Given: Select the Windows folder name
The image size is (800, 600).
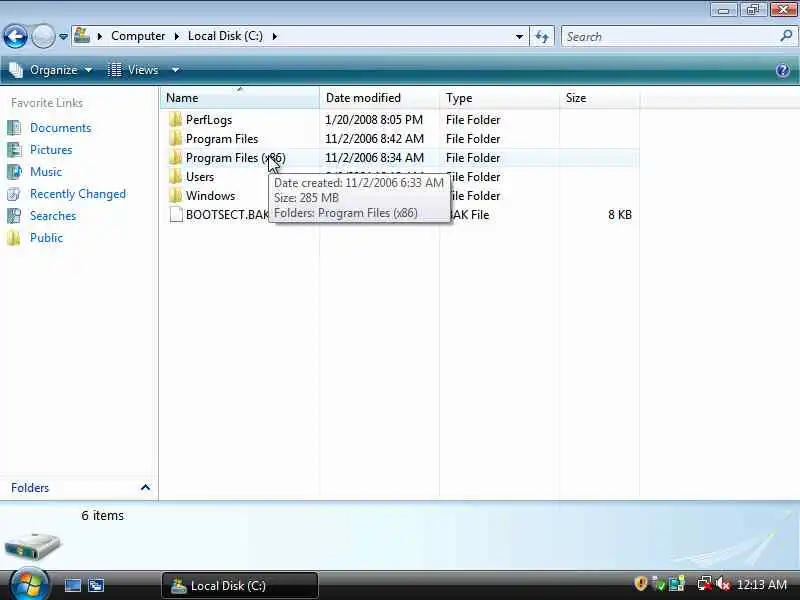Looking at the screenshot, I should tap(210, 196).
